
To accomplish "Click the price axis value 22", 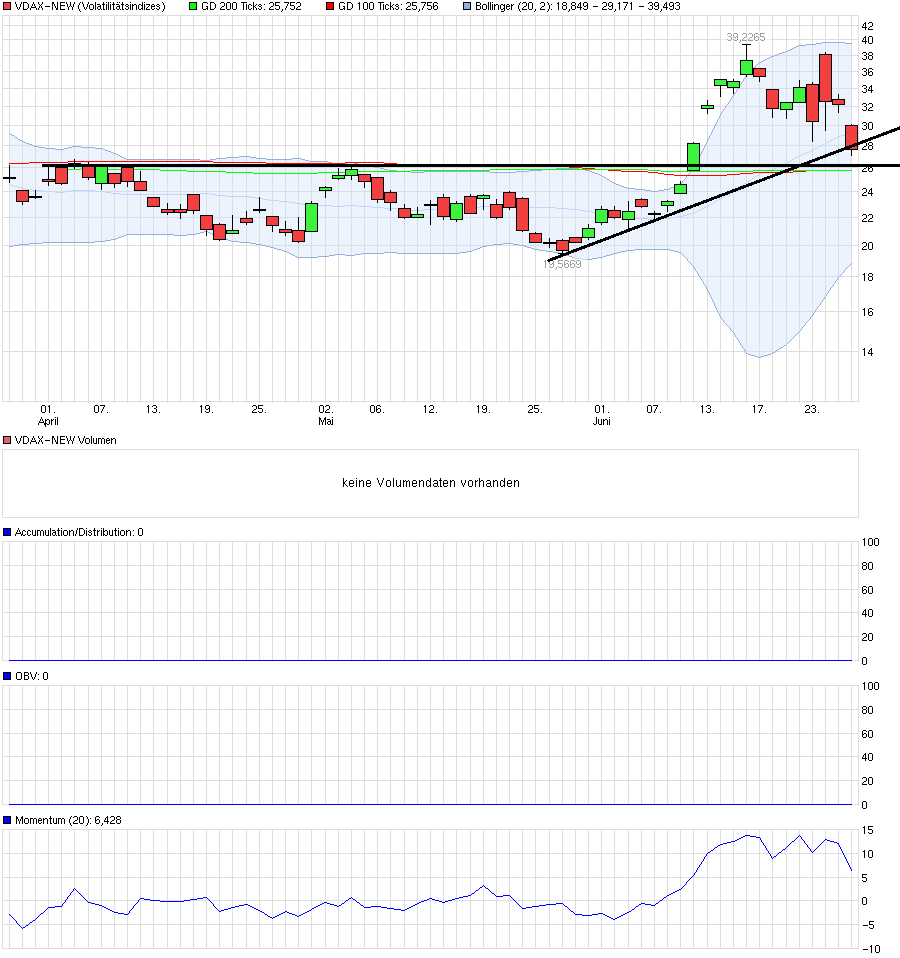I will (x=867, y=218).
